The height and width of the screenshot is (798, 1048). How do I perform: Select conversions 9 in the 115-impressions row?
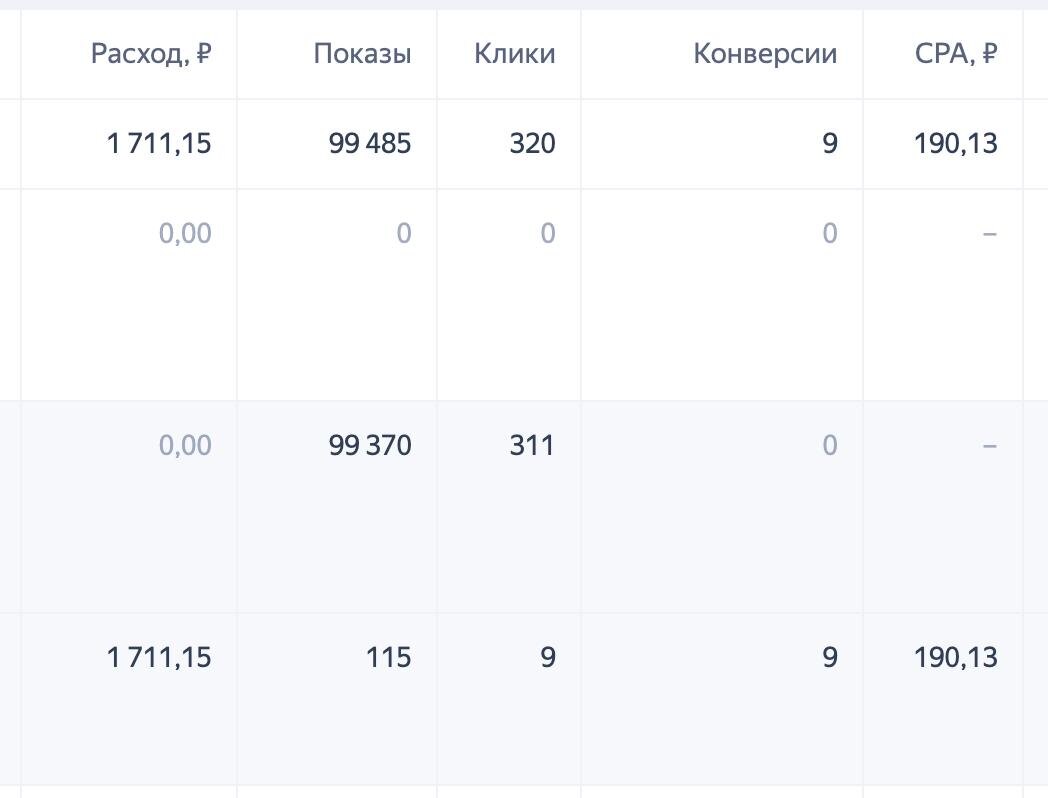(x=829, y=658)
